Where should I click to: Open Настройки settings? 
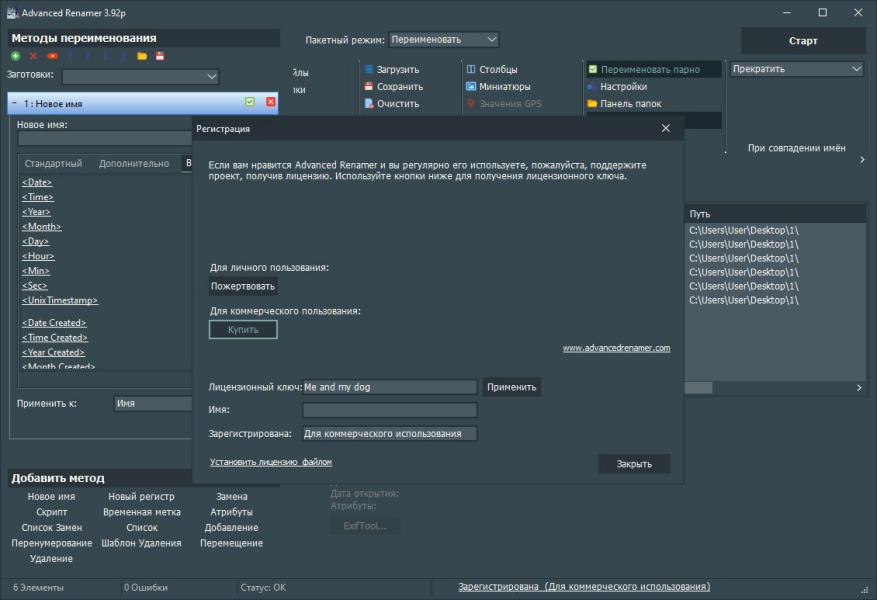pos(617,87)
